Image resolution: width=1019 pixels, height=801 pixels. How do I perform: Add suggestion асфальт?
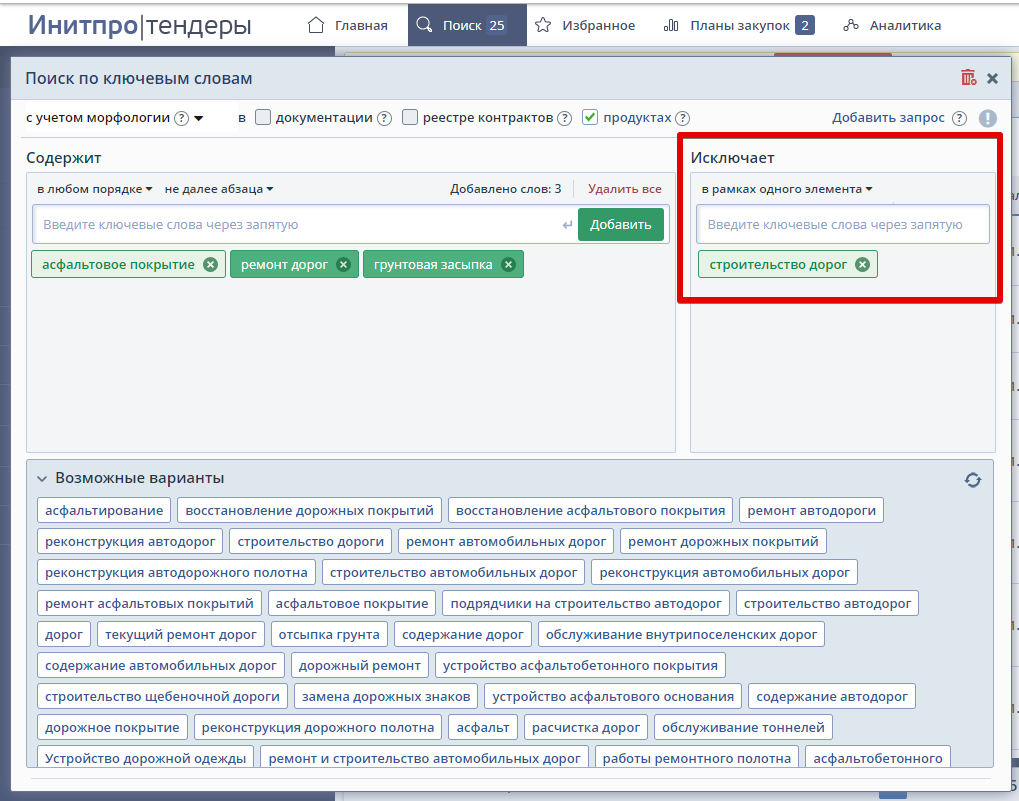coord(483,728)
